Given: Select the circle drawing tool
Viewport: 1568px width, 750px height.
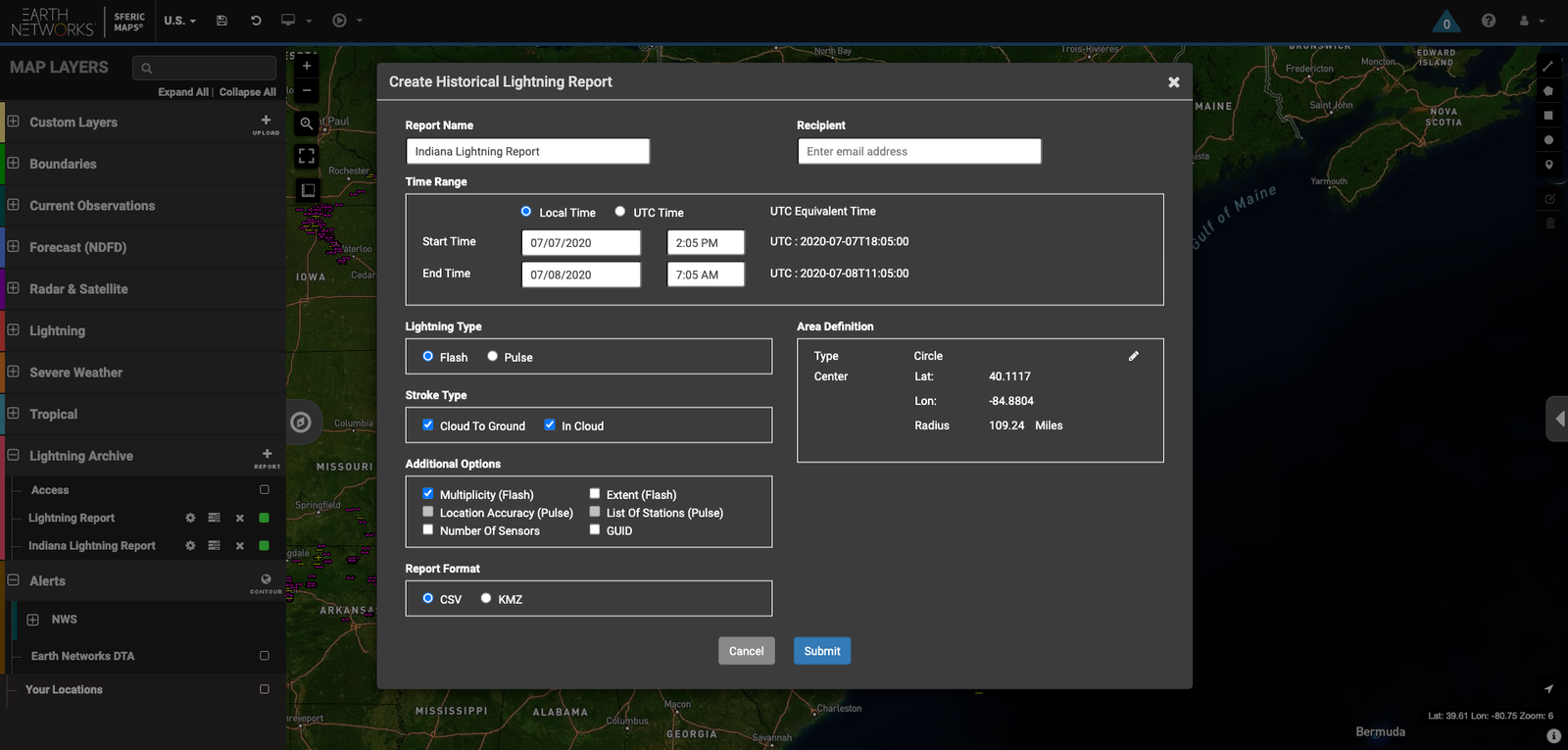Looking at the screenshot, I should pyautogui.click(x=1548, y=140).
